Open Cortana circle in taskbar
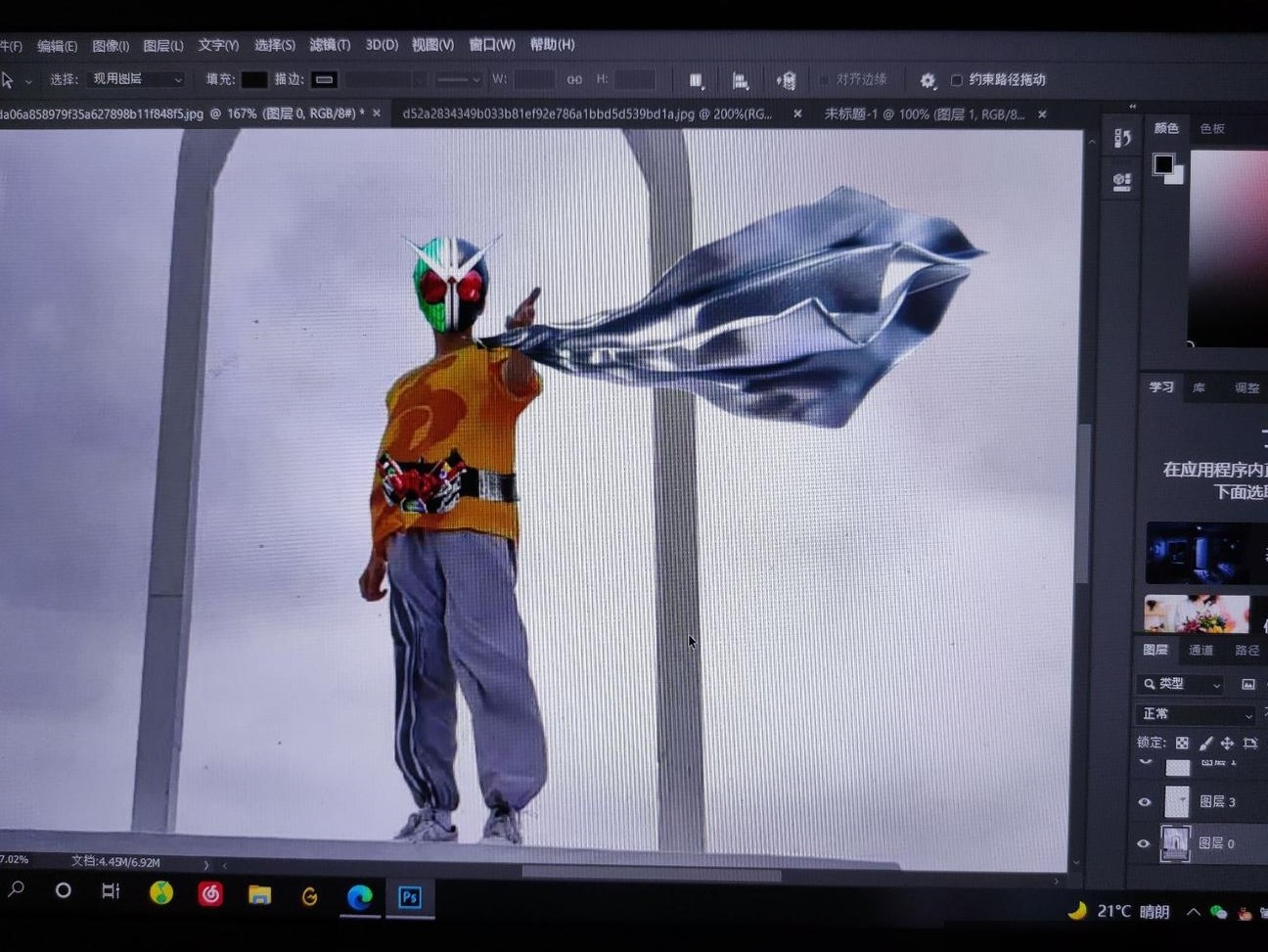This screenshot has height=952, width=1268. click(x=63, y=890)
